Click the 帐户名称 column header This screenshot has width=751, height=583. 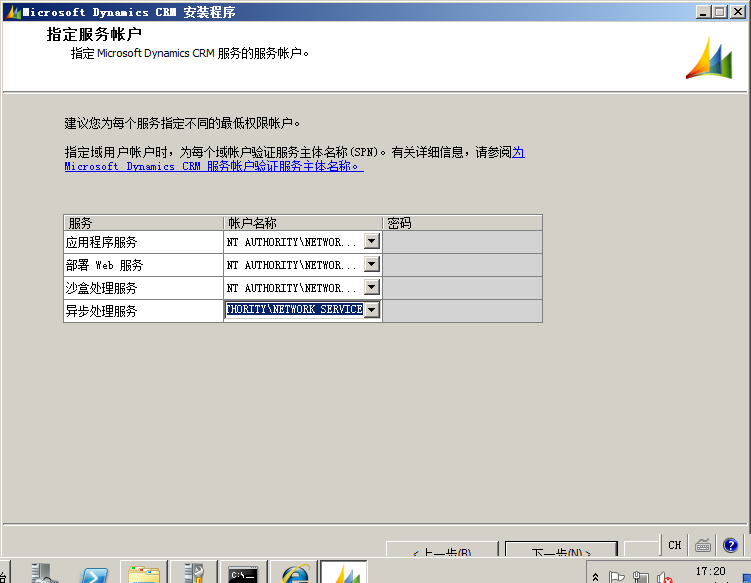pos(303,223)
